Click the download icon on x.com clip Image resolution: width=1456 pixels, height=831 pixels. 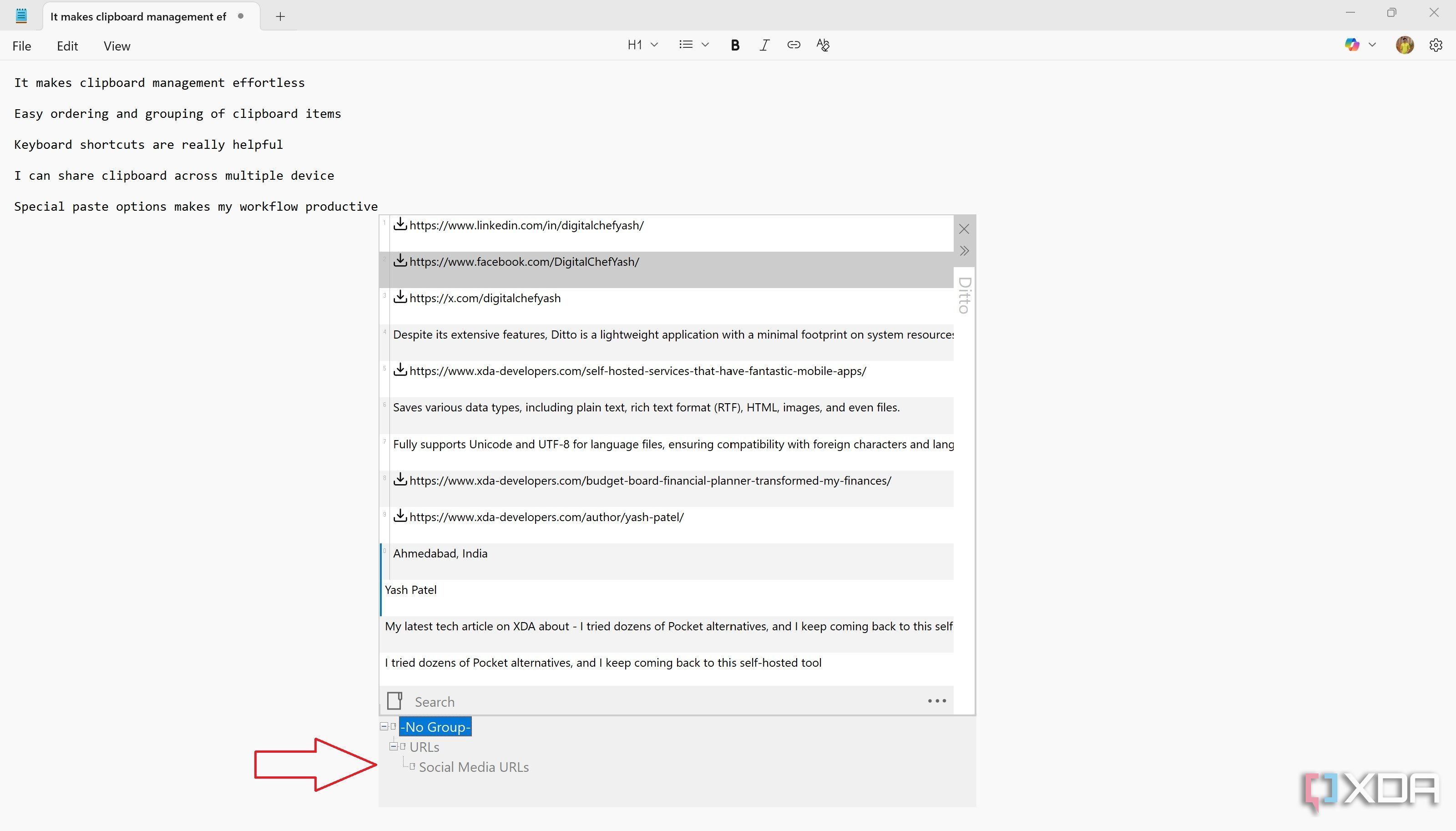point(400,297)
